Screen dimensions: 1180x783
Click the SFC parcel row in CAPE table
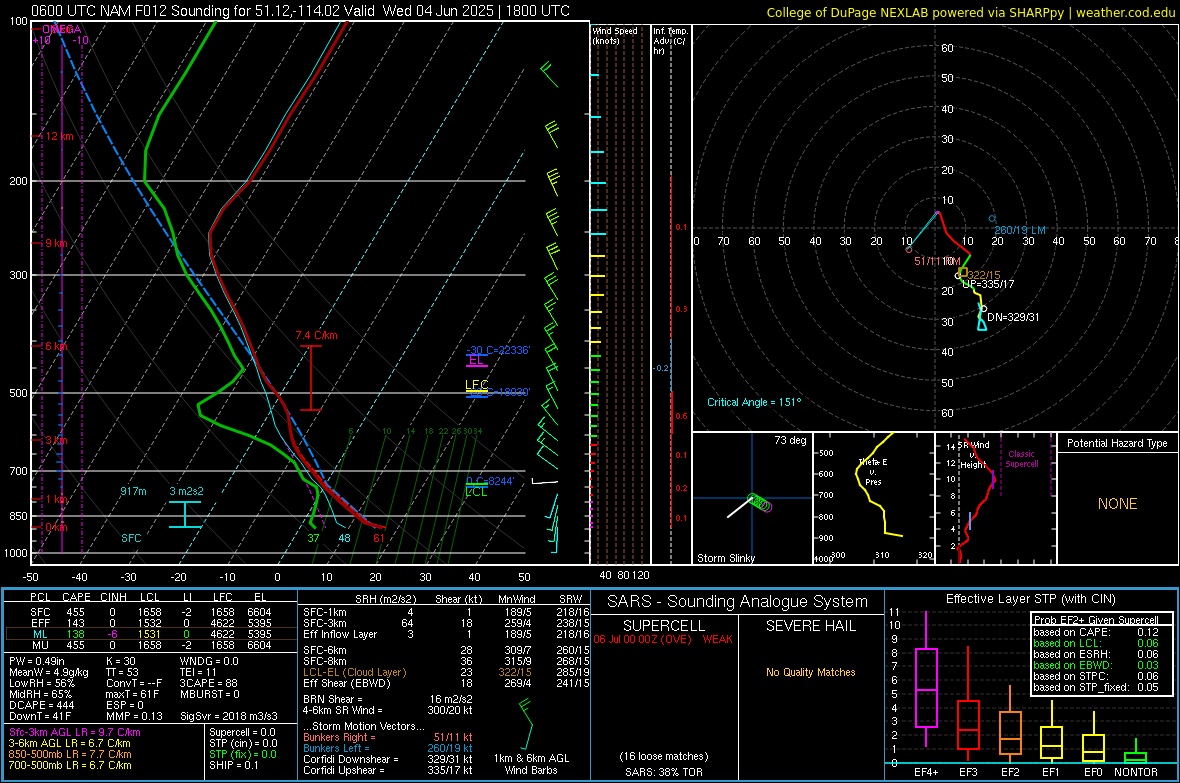point(151,612)
